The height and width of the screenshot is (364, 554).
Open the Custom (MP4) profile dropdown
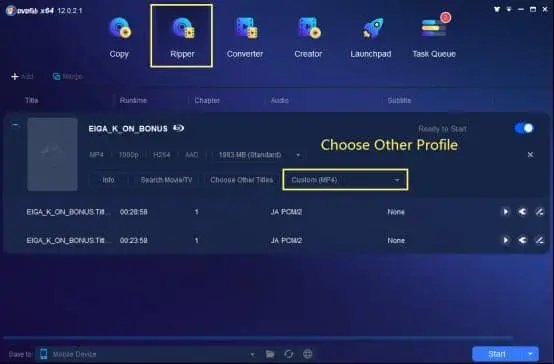click(345, 180)
